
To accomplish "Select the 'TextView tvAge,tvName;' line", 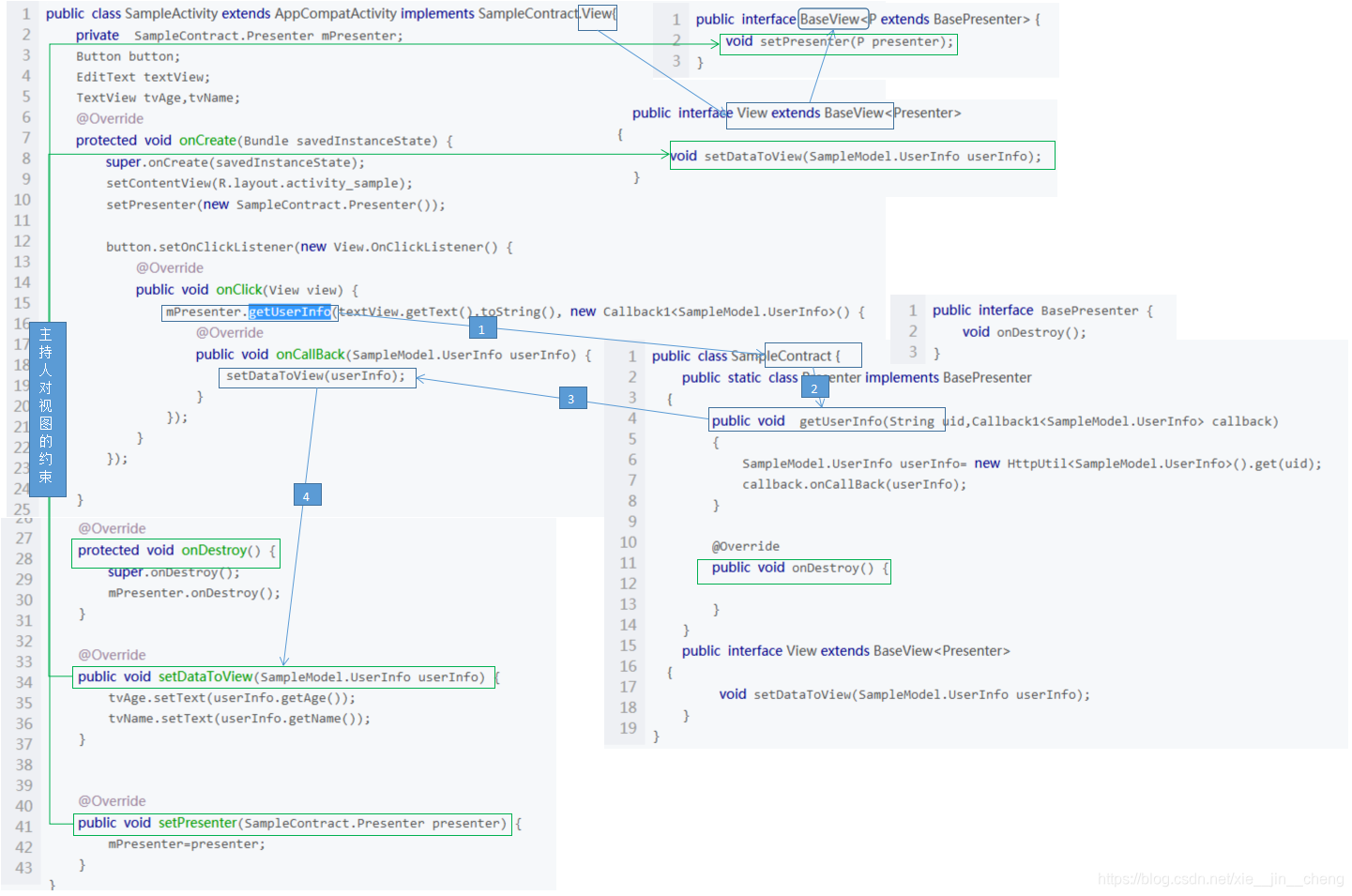I will click(158, 98).
